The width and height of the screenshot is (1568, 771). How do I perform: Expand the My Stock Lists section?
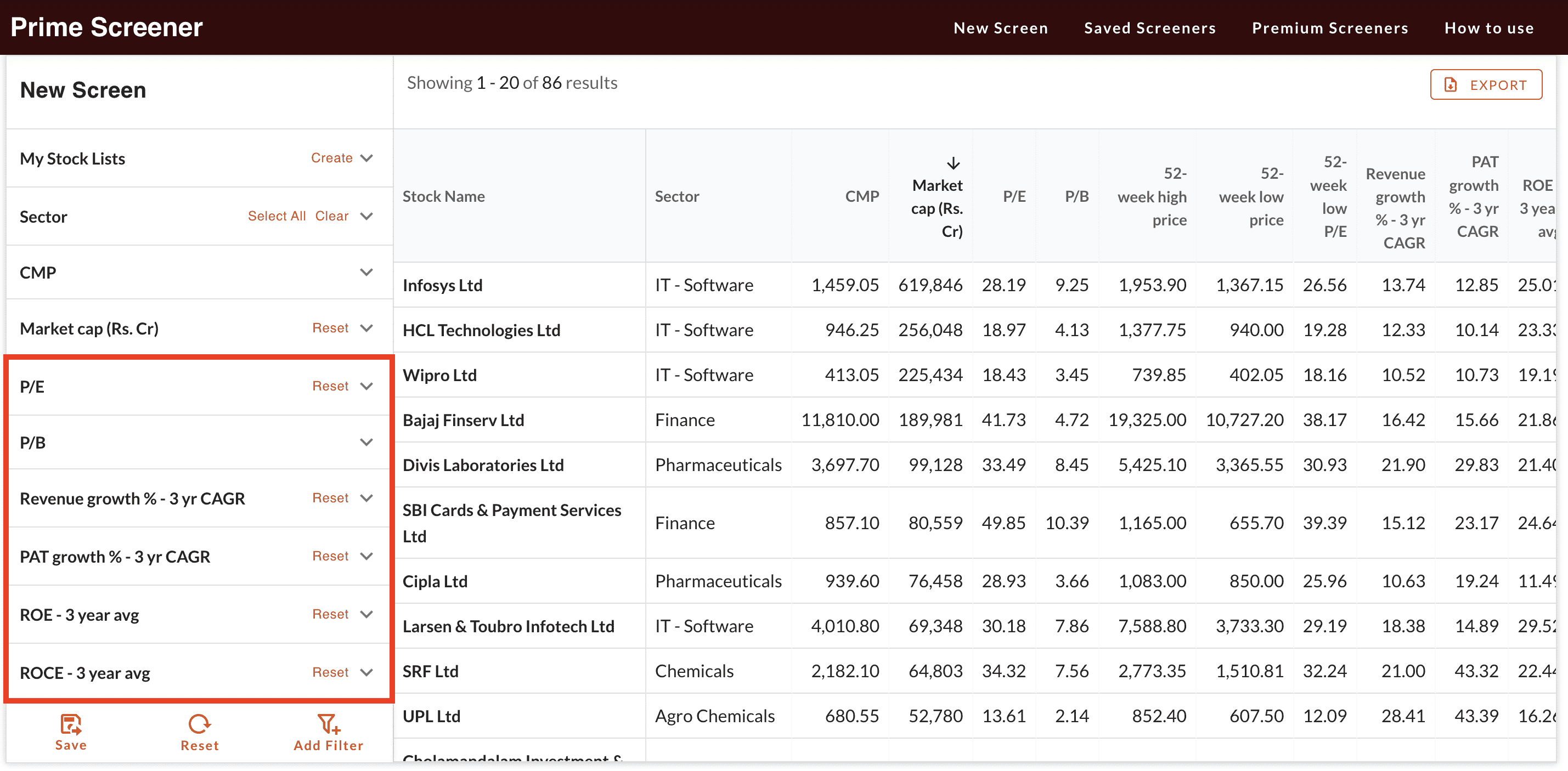click(x=366, y=157)
